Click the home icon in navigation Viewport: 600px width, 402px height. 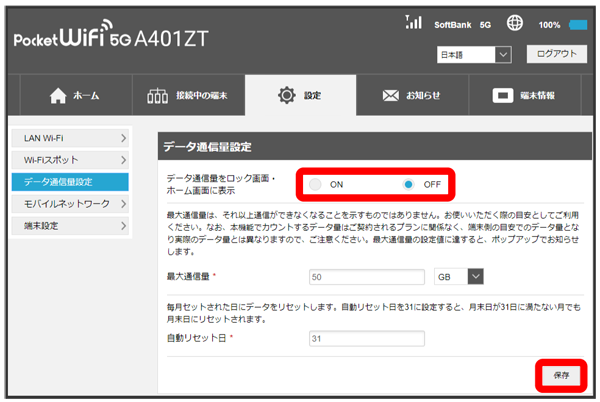coord(57,96)
